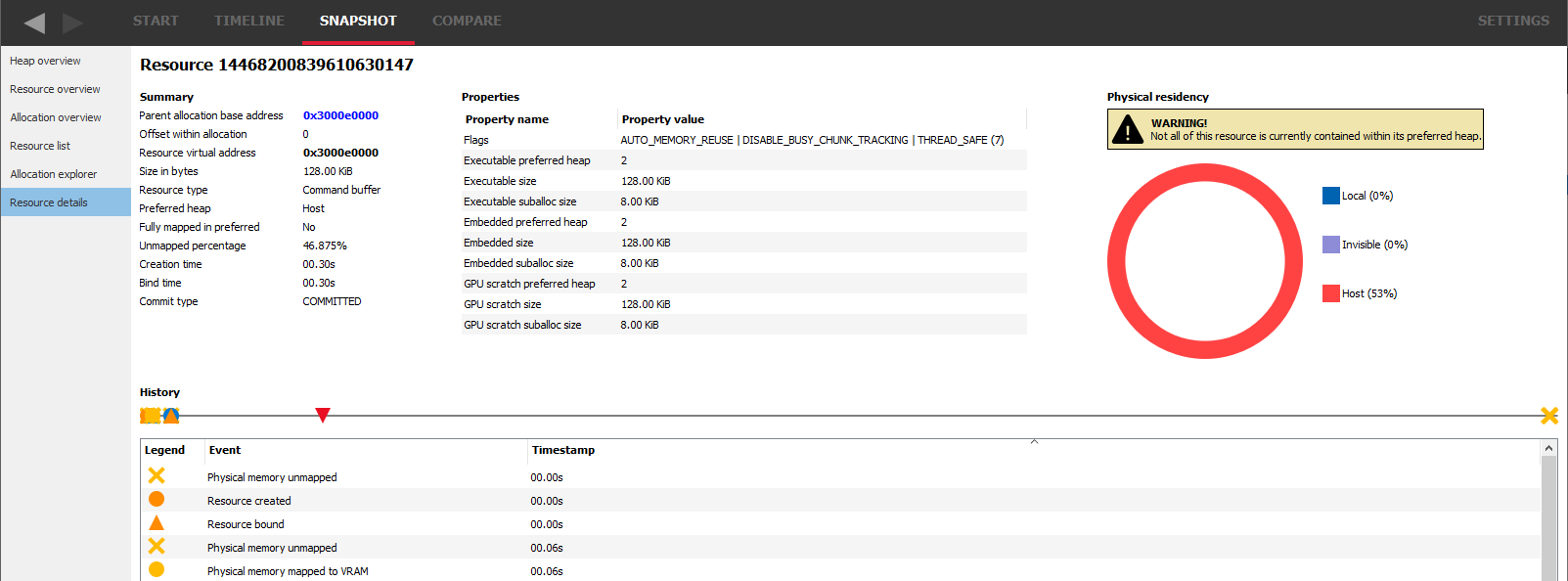Click the yellow circle mapped to VRAM icon
Viewport: 1568px width, 581px height.
[157, 570]
